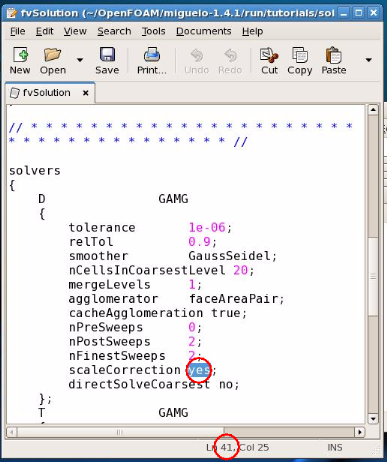Click the horizontal scrollbar right arrow
The width and height of the screenshot is (387, 462).
(x=359, y=432)
